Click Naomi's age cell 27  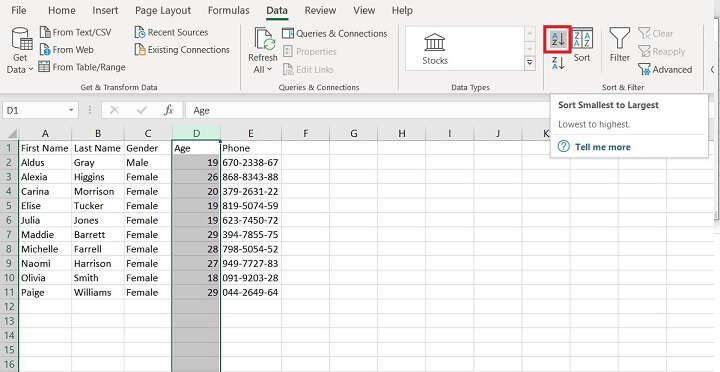tap(197, 264)
